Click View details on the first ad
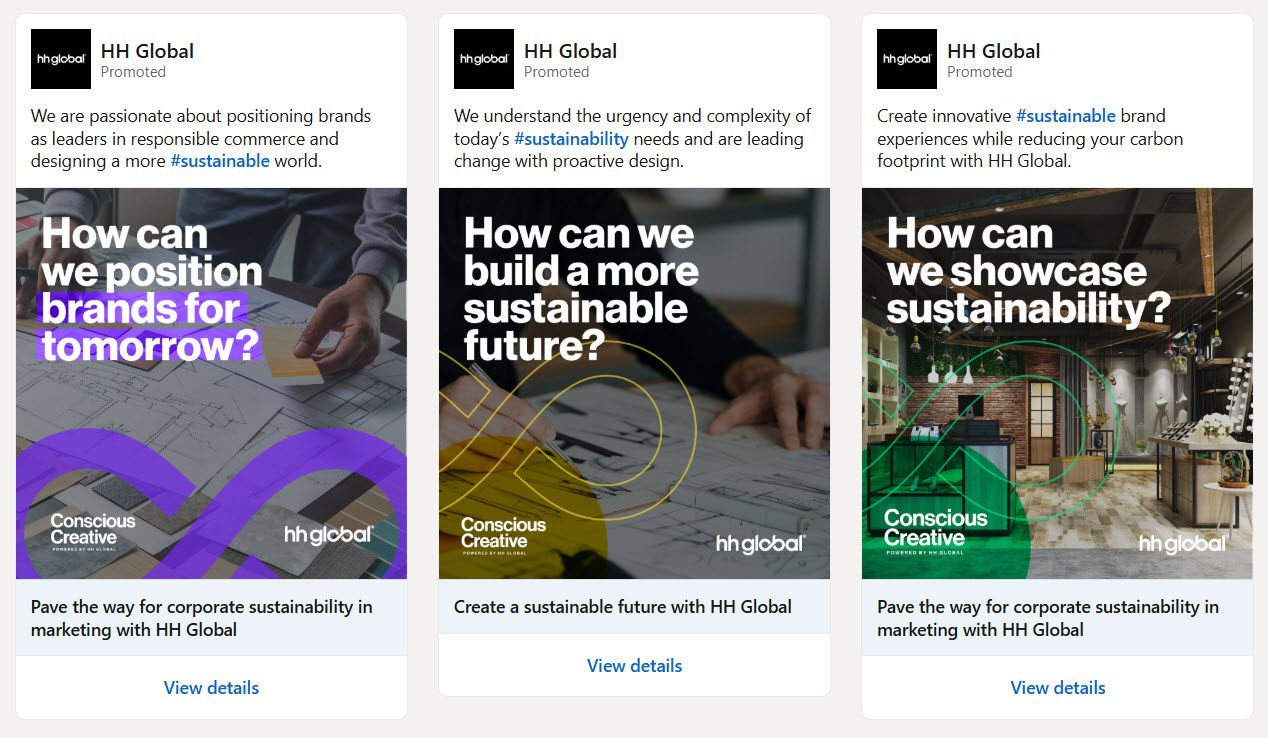This screenshot has height=738, width=1268. tap(211, 687)
